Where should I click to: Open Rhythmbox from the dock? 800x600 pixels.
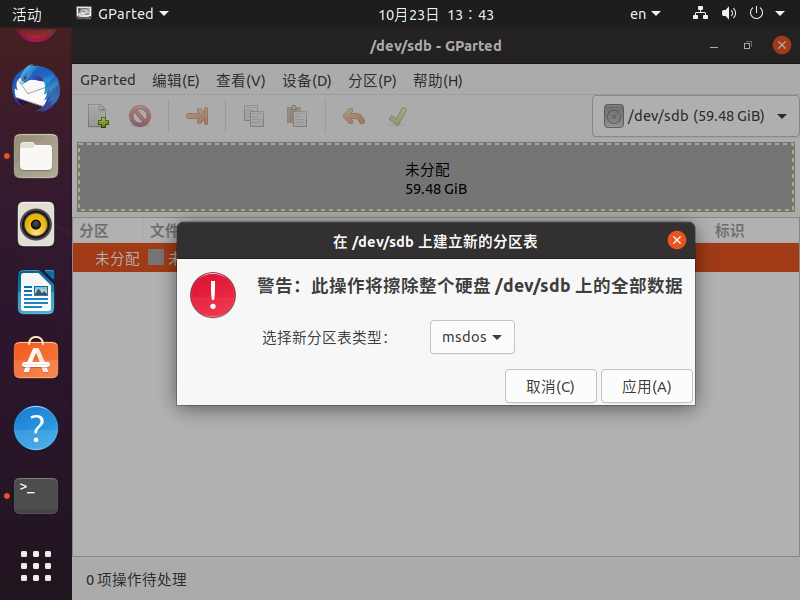click(x=36, y=224)
